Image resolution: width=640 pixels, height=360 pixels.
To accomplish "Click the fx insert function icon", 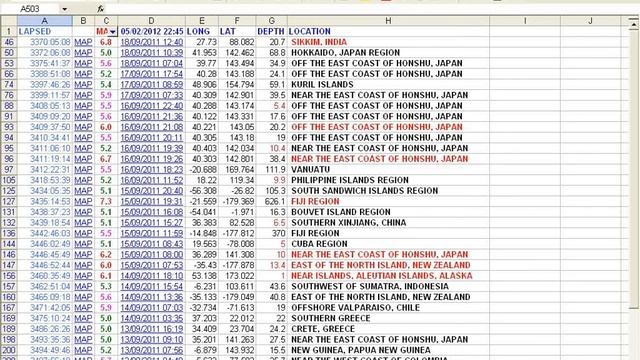I will [100, 9].
